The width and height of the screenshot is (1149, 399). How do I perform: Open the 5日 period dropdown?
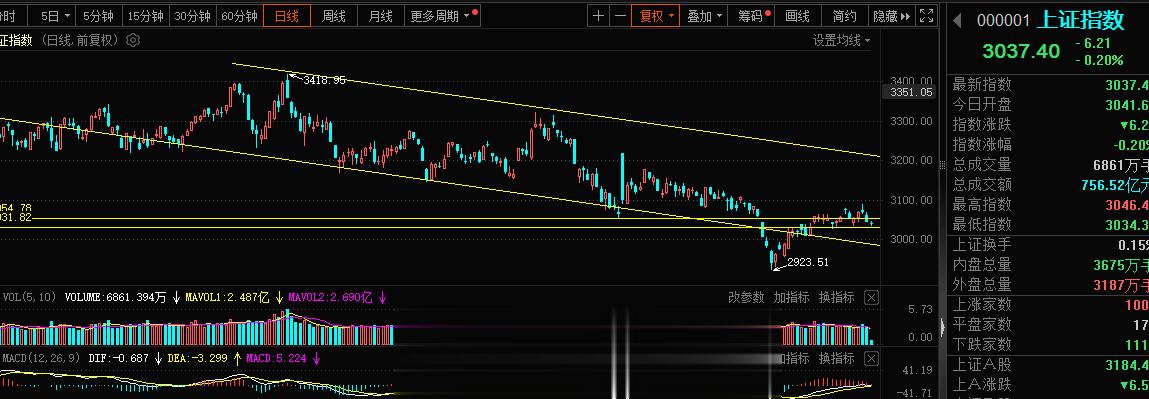coord(56,15)
